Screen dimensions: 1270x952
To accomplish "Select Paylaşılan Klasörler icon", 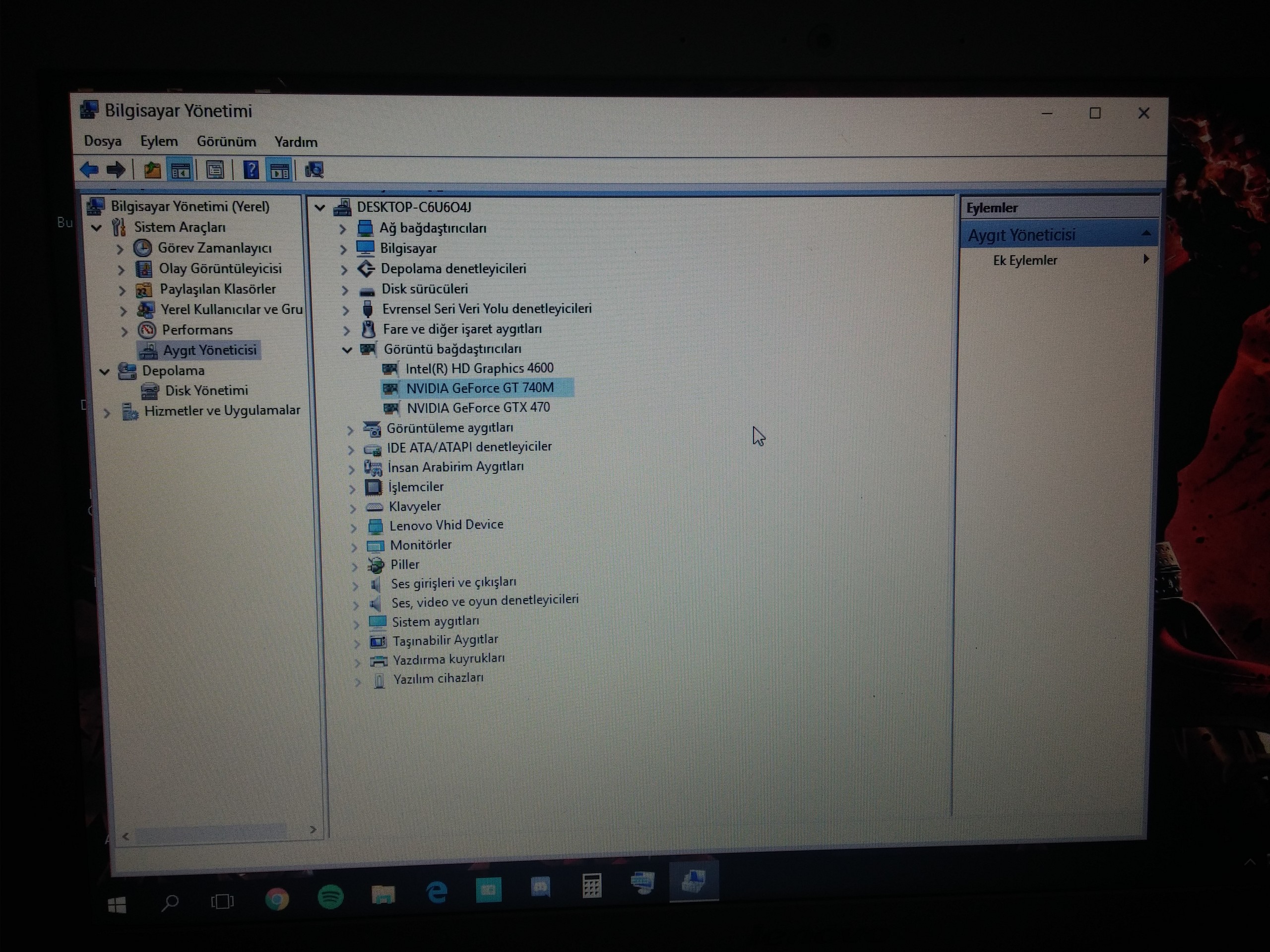I will (x=144, y=290).
